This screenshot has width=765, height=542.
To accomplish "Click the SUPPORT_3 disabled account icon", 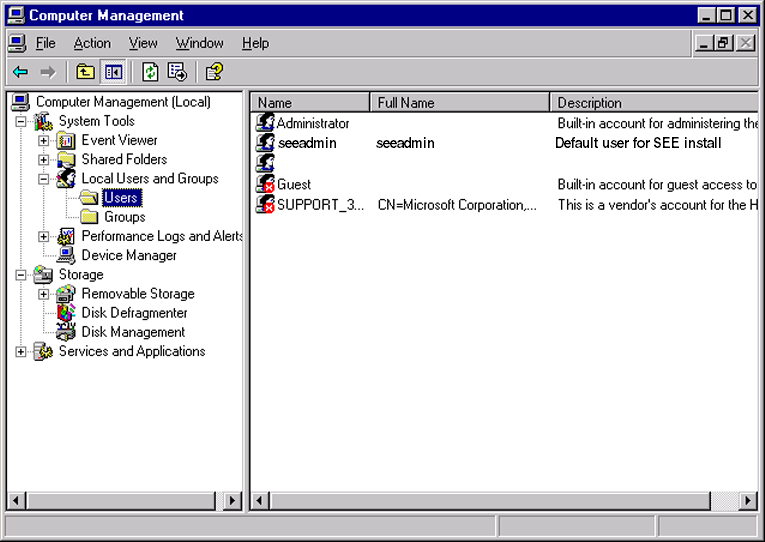I will [x=265, y=204].
